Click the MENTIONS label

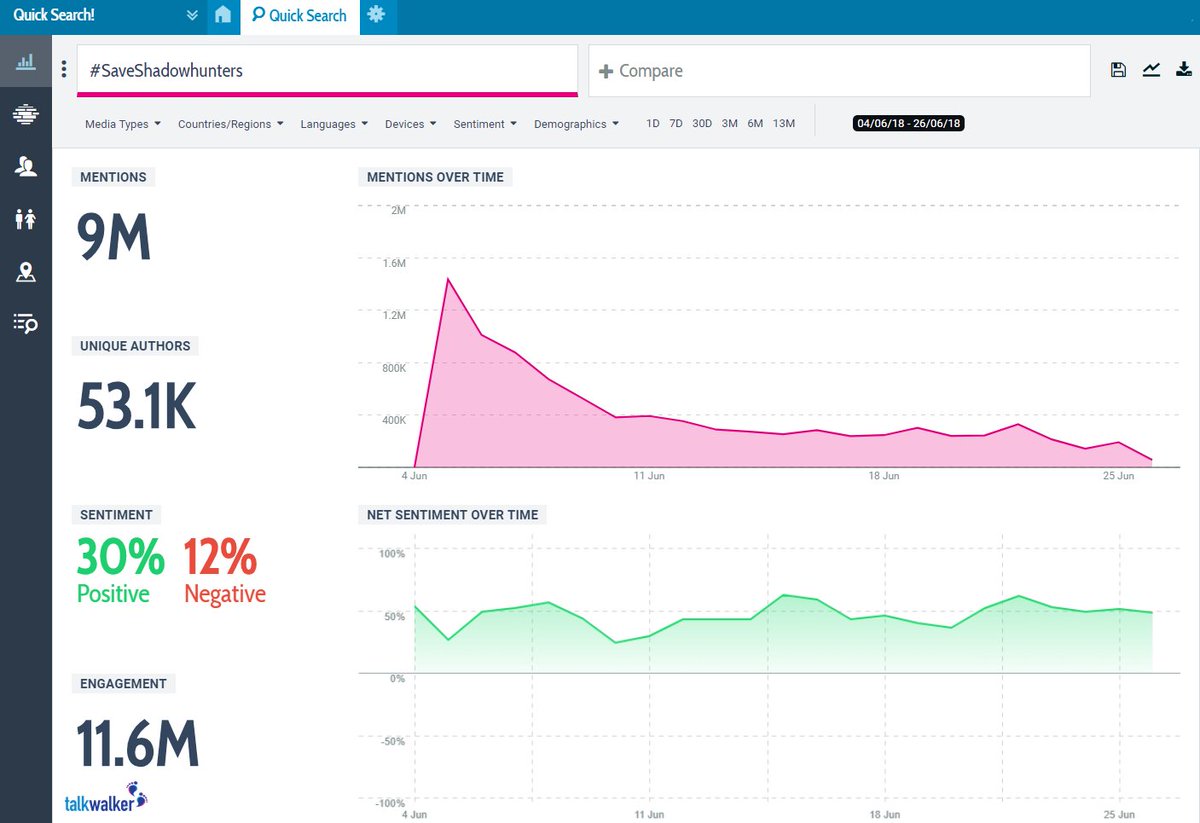pyautogui.click(x=113, y=177)
